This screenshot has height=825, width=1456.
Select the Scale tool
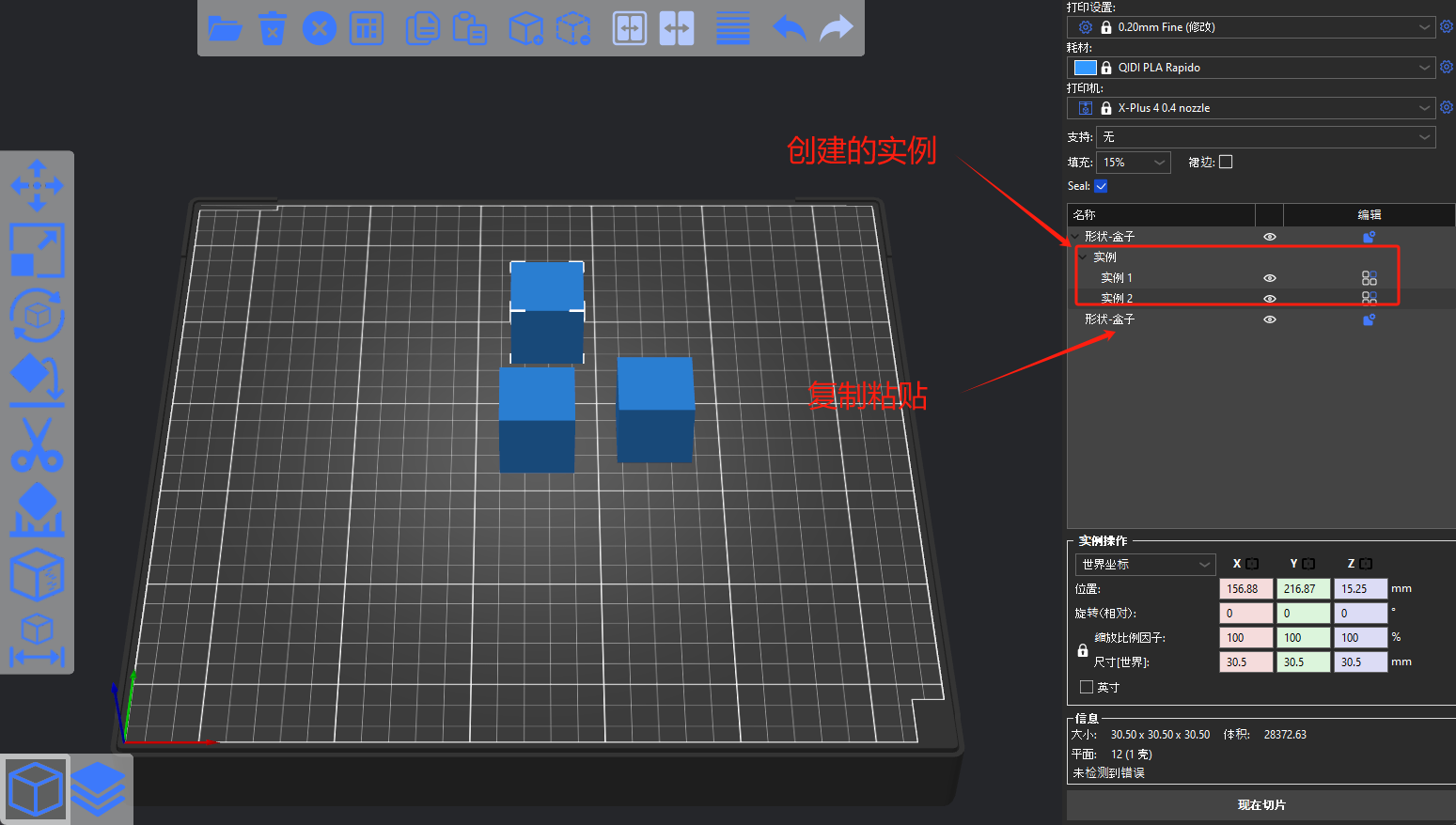37,250
